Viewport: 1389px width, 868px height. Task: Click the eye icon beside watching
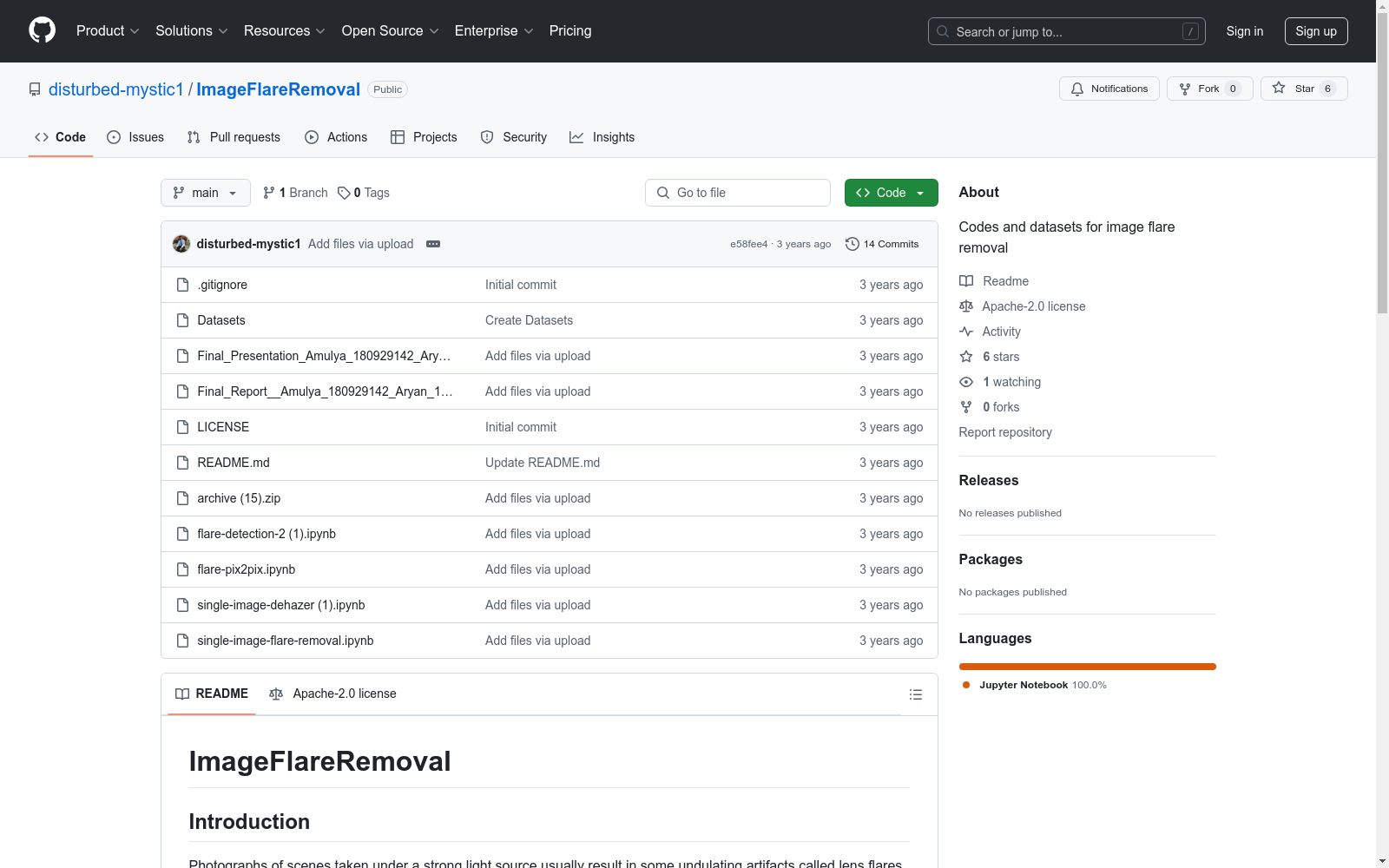[x=966, y=382]
